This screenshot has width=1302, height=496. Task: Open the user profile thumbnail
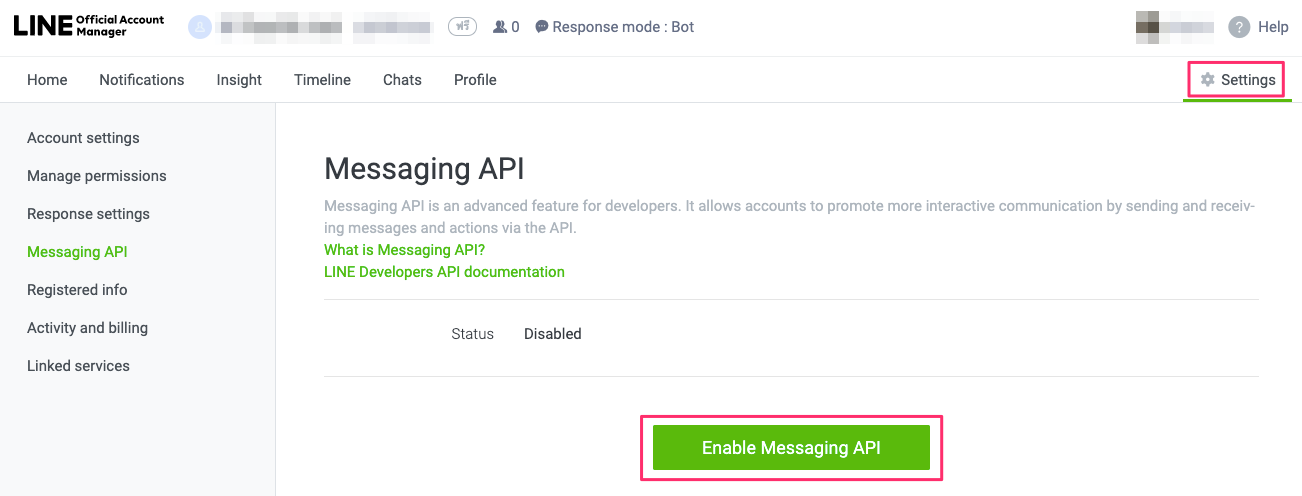(1174, 27)
